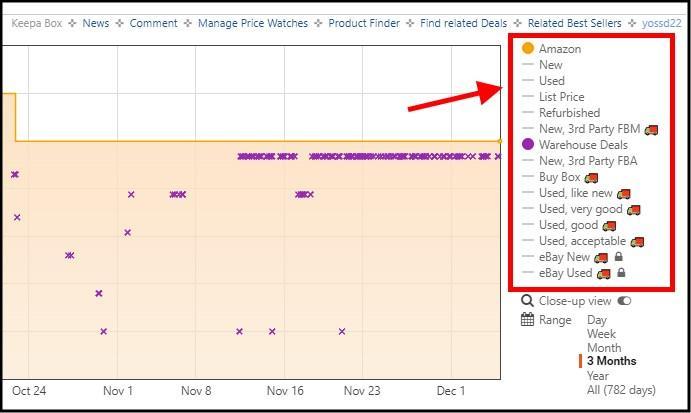Screen dimensions: 691x413
Task: Toggle New, 3rd Party FBM series
Action: (589, 129)
